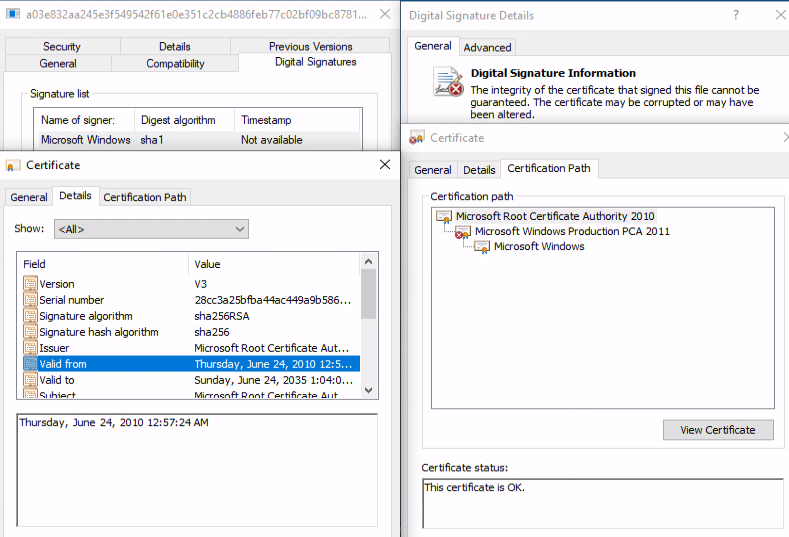Select Microsoft Windows leaf certificate in path
This screenshot has height=537, width=789.
pos(539,247)
